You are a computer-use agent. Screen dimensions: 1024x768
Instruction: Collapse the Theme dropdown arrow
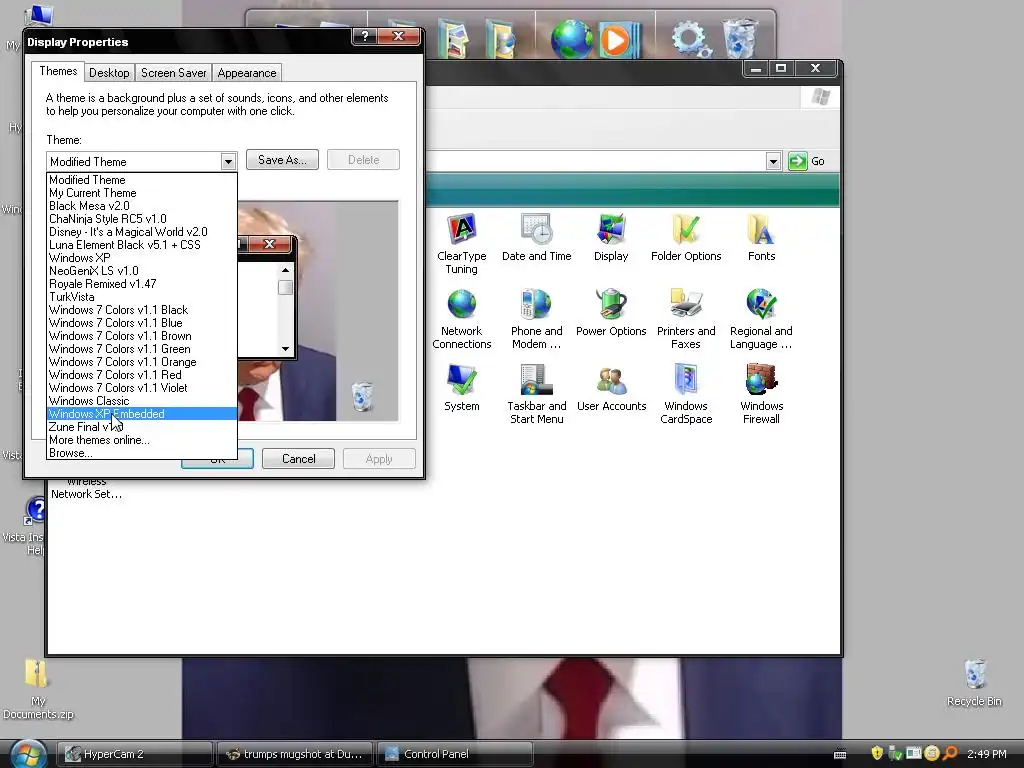(x=227, y=161)
